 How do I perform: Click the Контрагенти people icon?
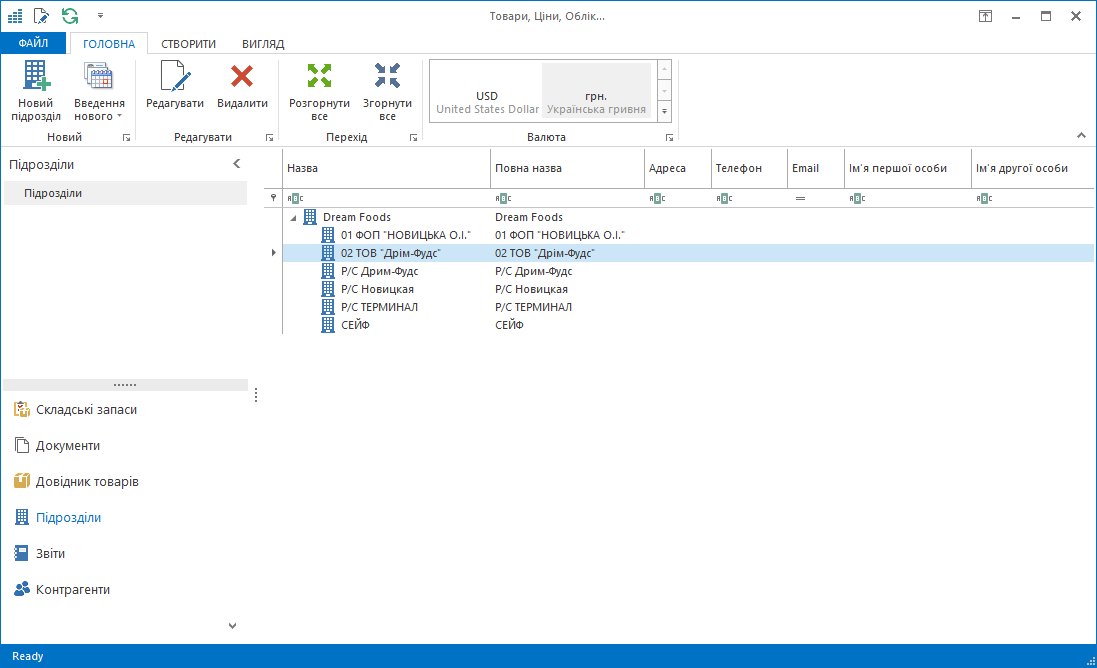pyautogui.click(x=22, y=589)
